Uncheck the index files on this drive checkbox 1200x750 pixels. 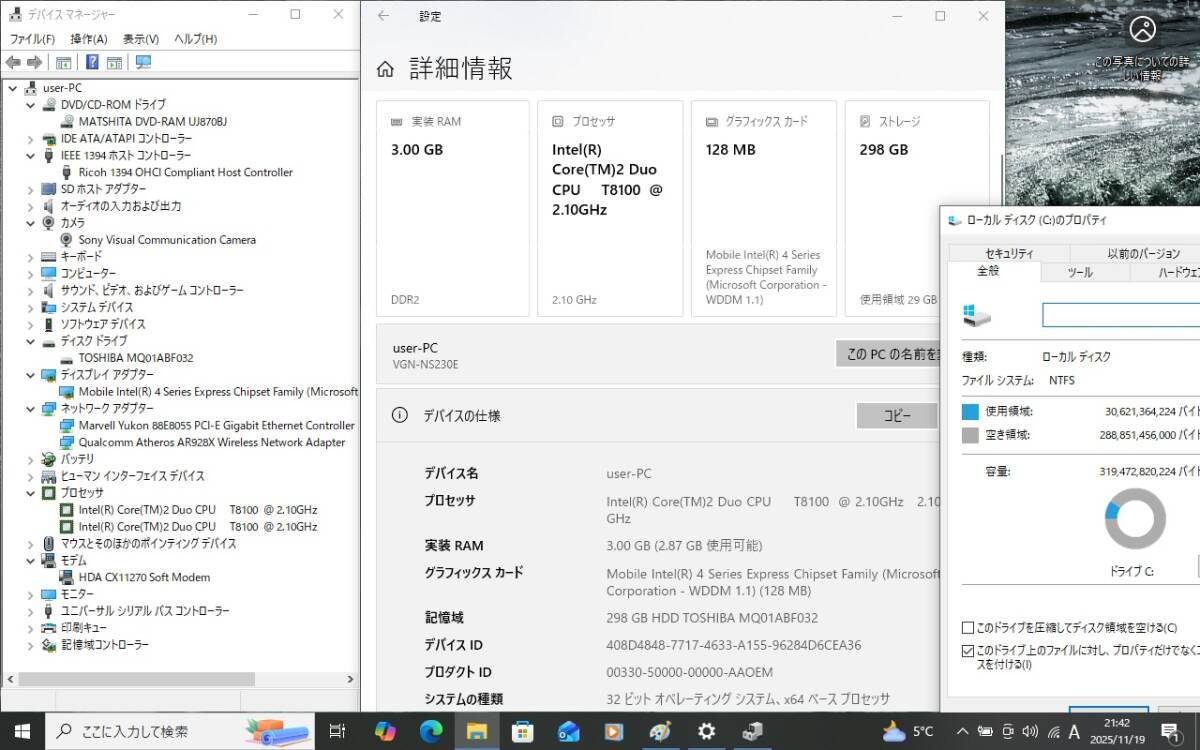pyautogui.click(x=967, y=650)
